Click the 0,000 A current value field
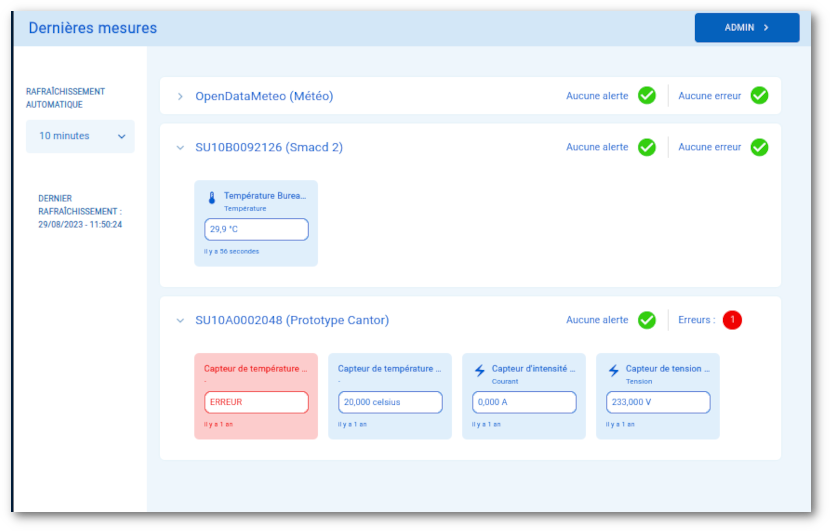Image resolution: width=830 pixels, height=531 pixels. click(524, 402)
